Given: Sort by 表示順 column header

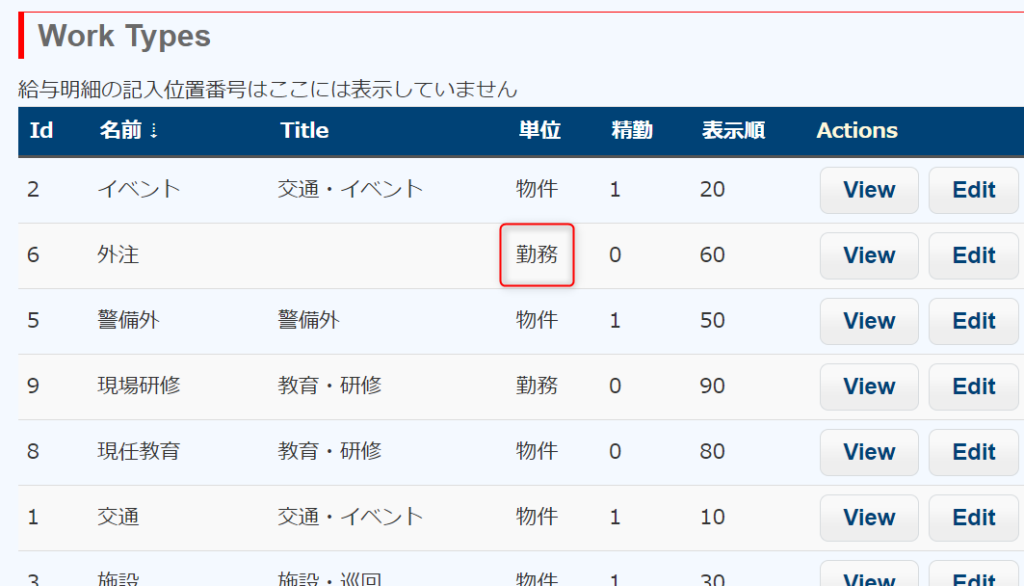Looking at the screenshot, I should (732, 131).
